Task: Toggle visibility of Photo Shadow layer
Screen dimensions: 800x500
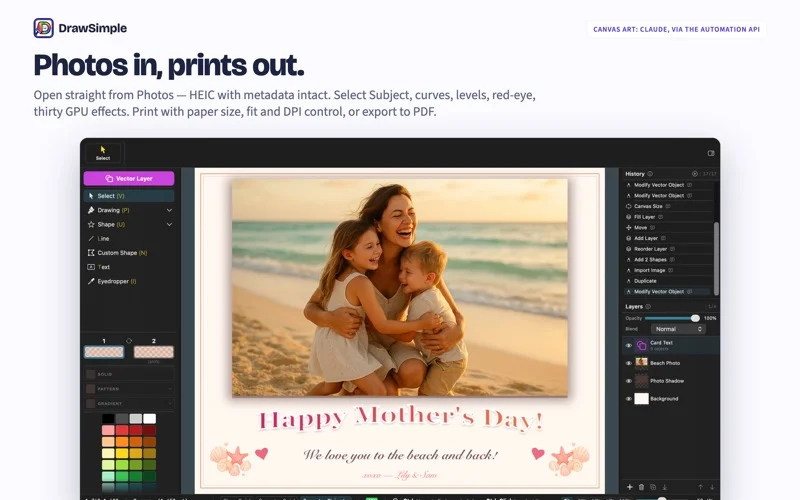Action: 629,381
